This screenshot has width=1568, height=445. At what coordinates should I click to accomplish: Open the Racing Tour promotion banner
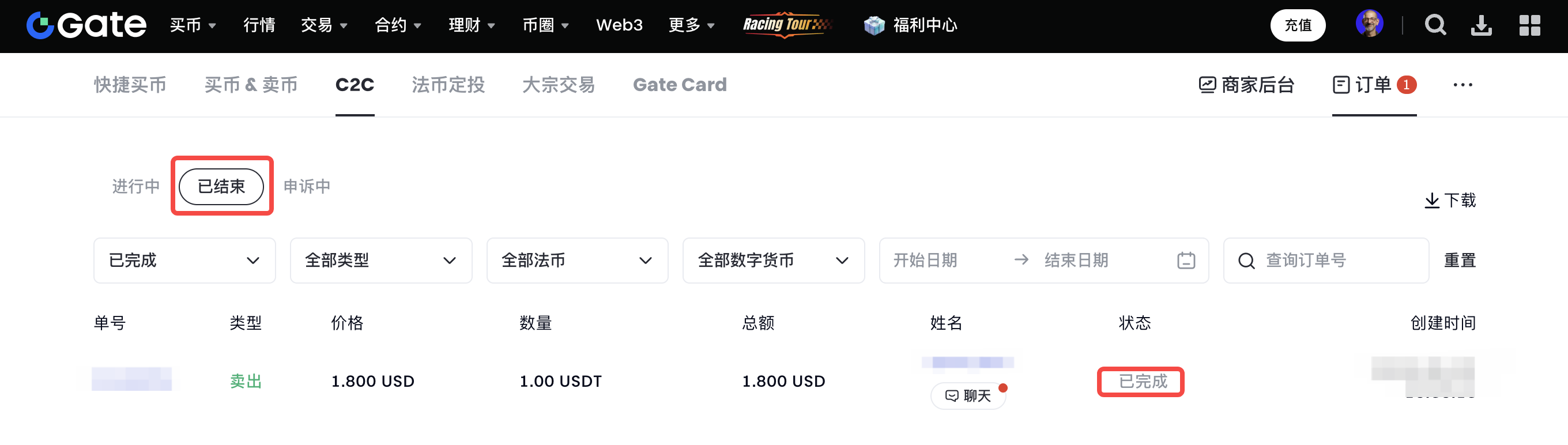[x=786, y=24]
